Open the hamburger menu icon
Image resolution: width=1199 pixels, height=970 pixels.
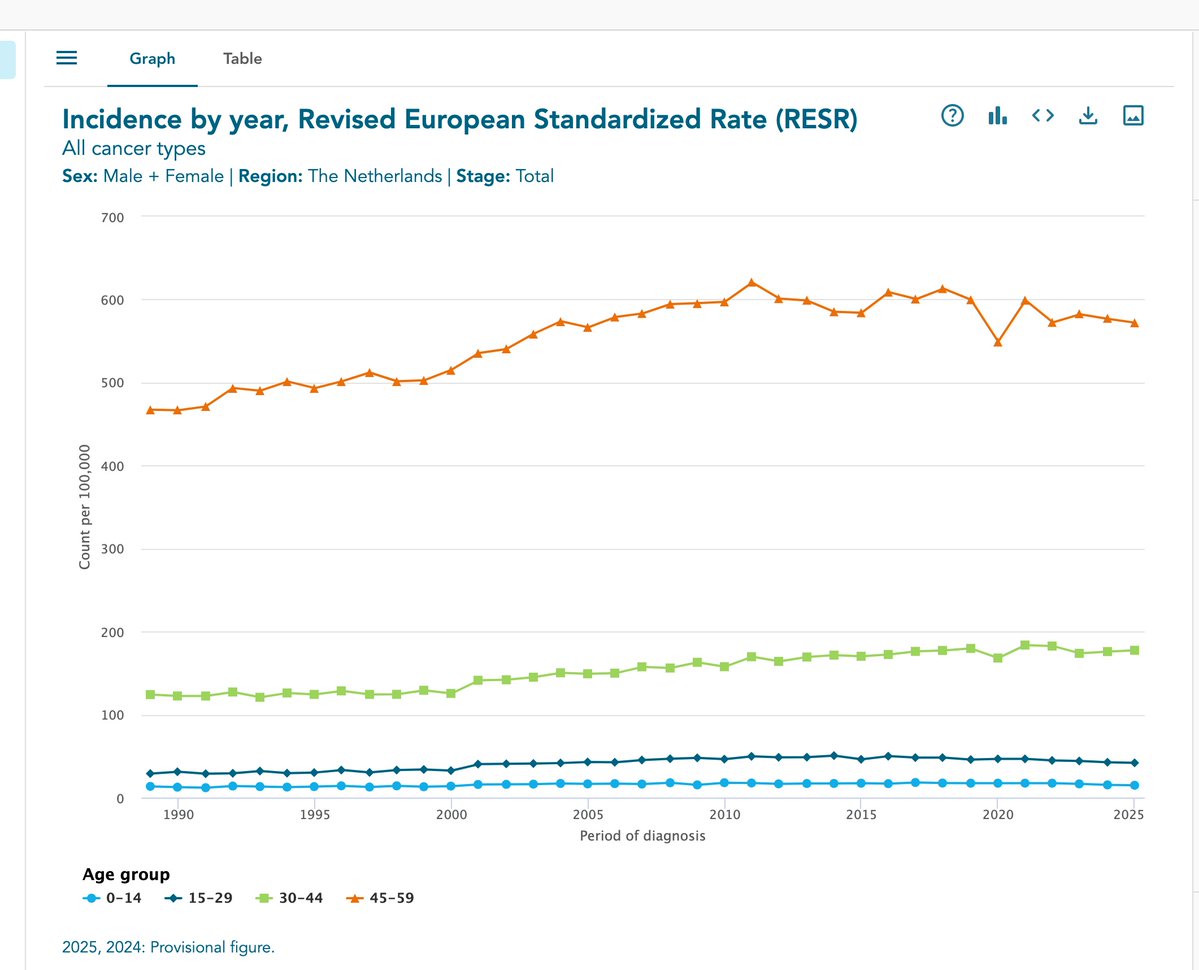pos(67,58)
